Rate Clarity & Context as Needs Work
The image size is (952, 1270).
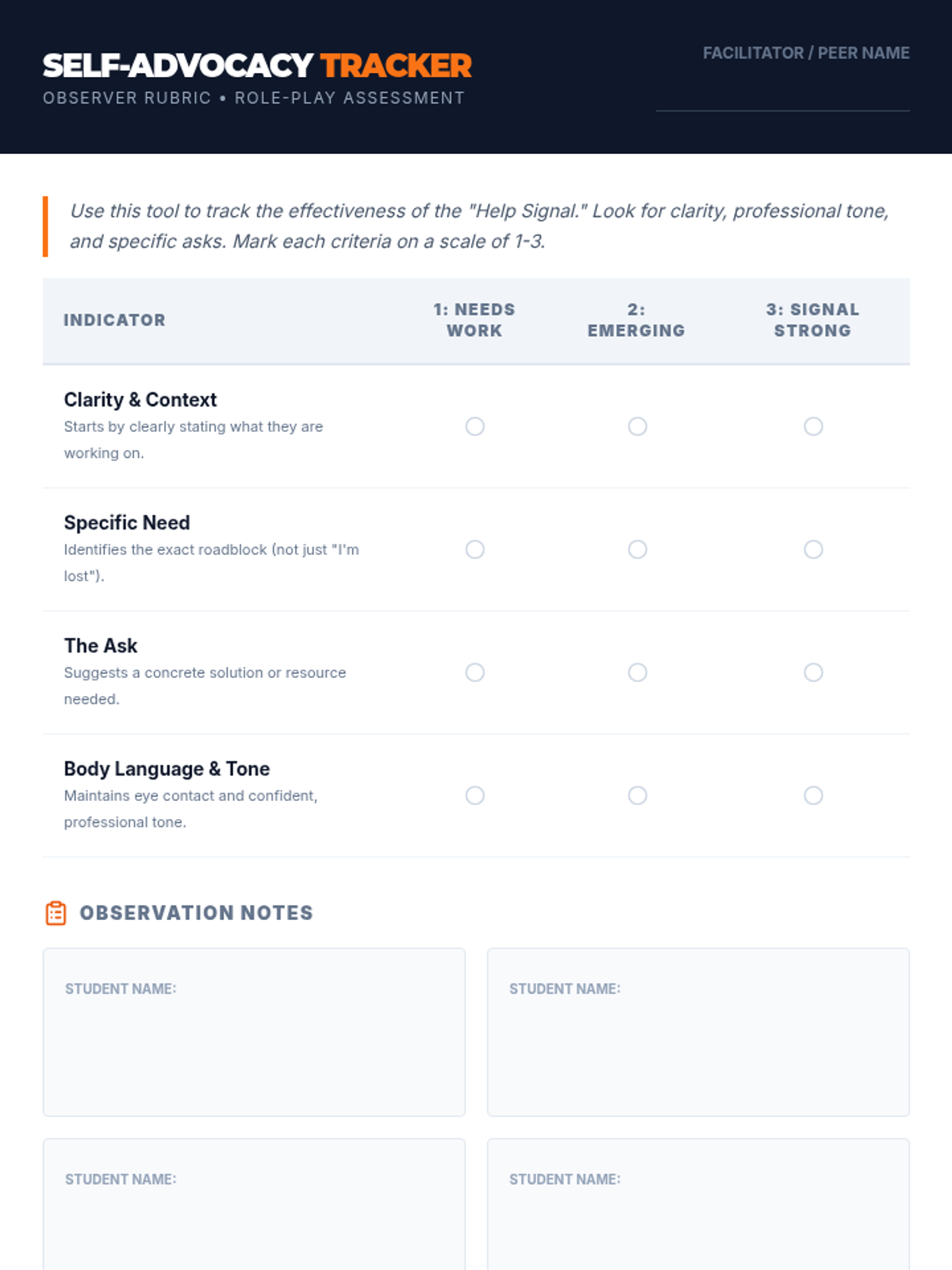coord(475,426)
